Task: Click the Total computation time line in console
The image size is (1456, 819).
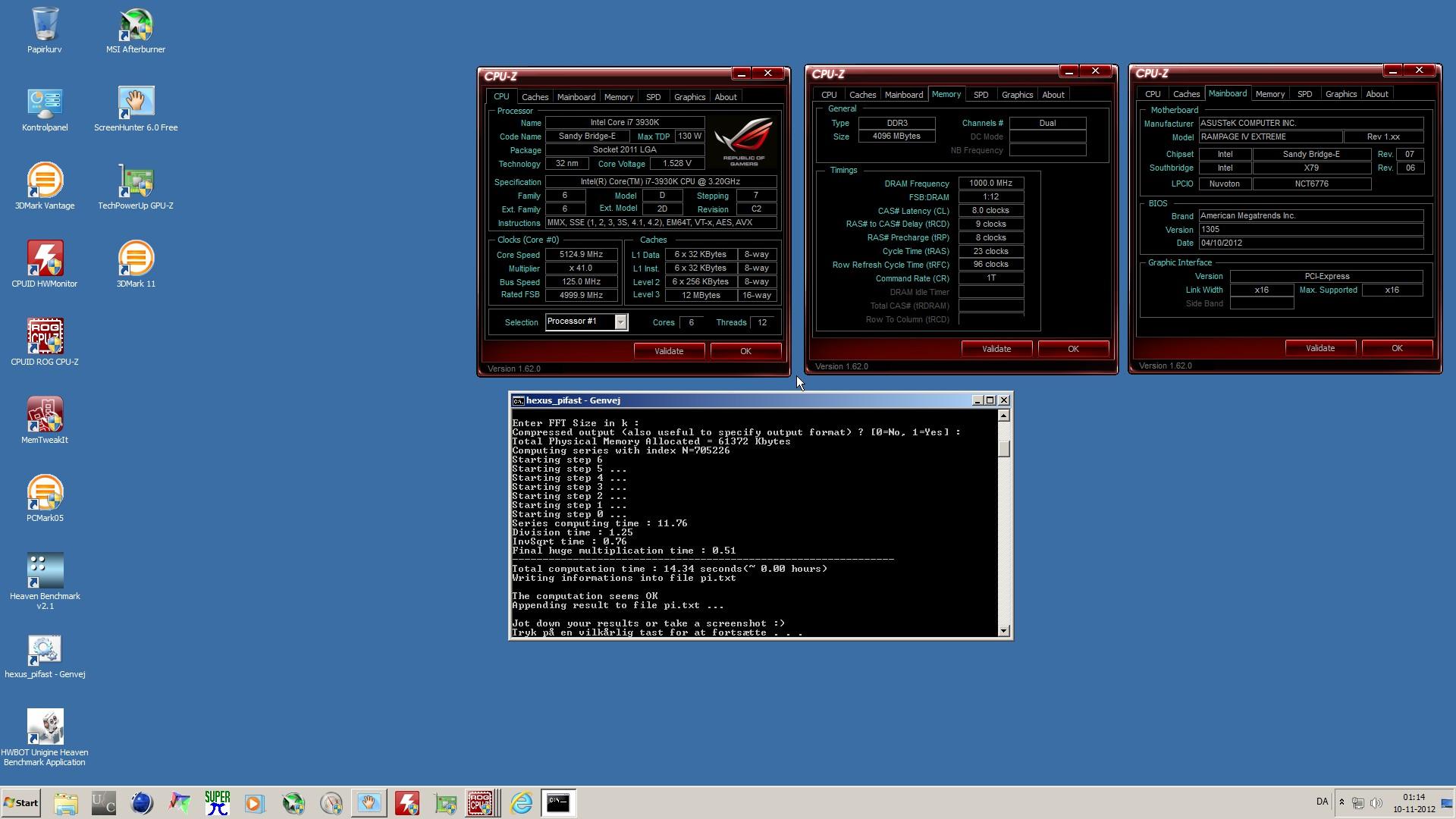Action: (x=670, y=569)
